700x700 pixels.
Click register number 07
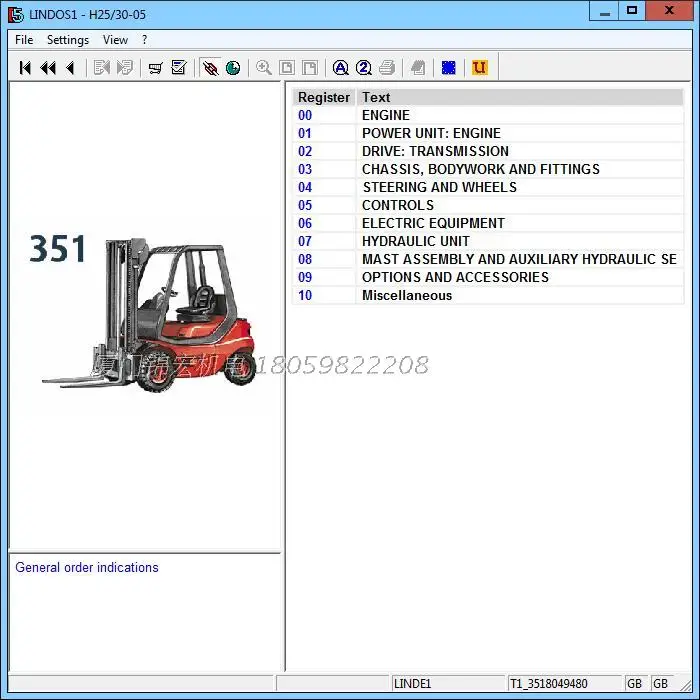pos(305,241)
